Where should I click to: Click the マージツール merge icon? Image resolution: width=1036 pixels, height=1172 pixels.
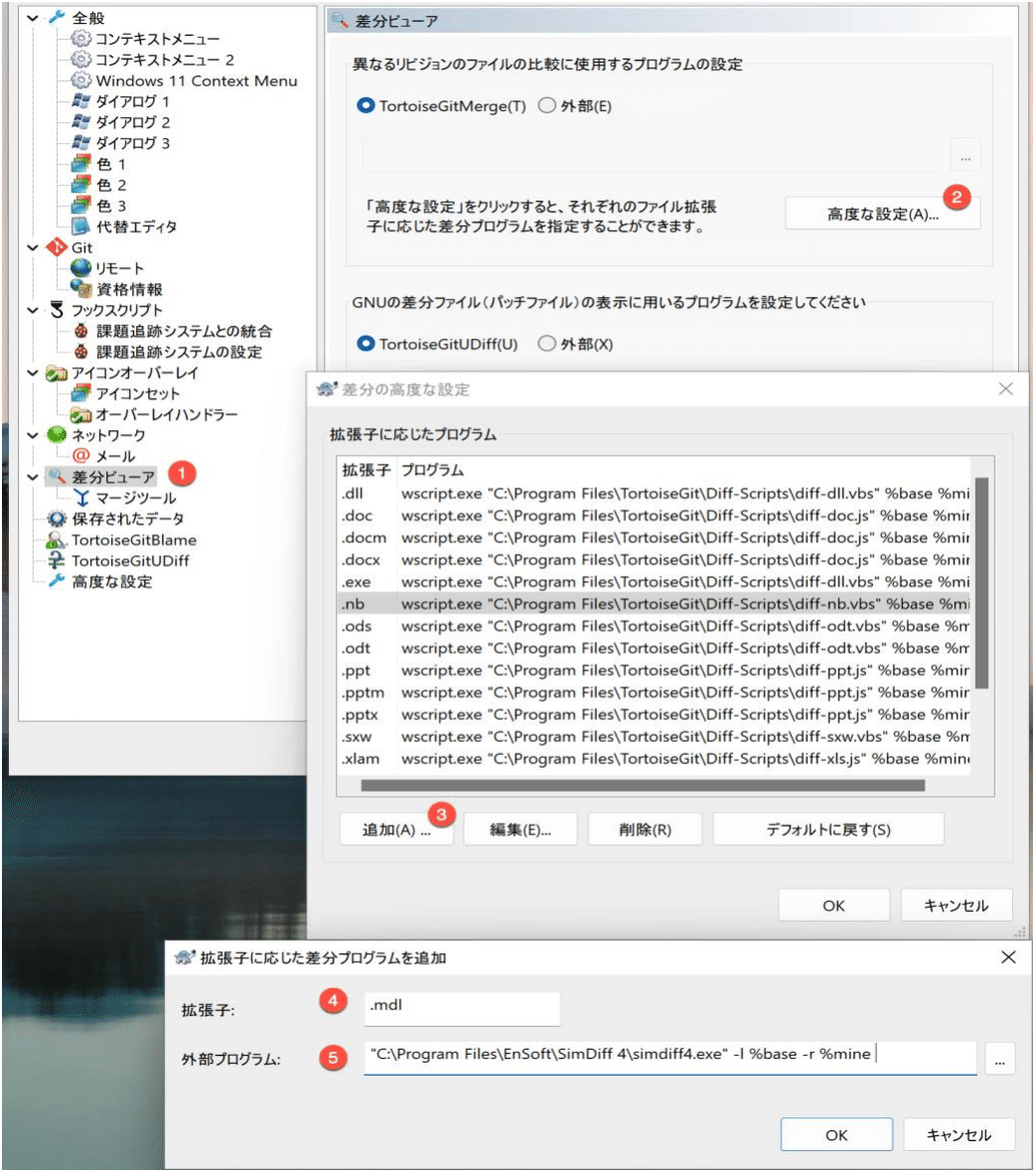(80, 497)
